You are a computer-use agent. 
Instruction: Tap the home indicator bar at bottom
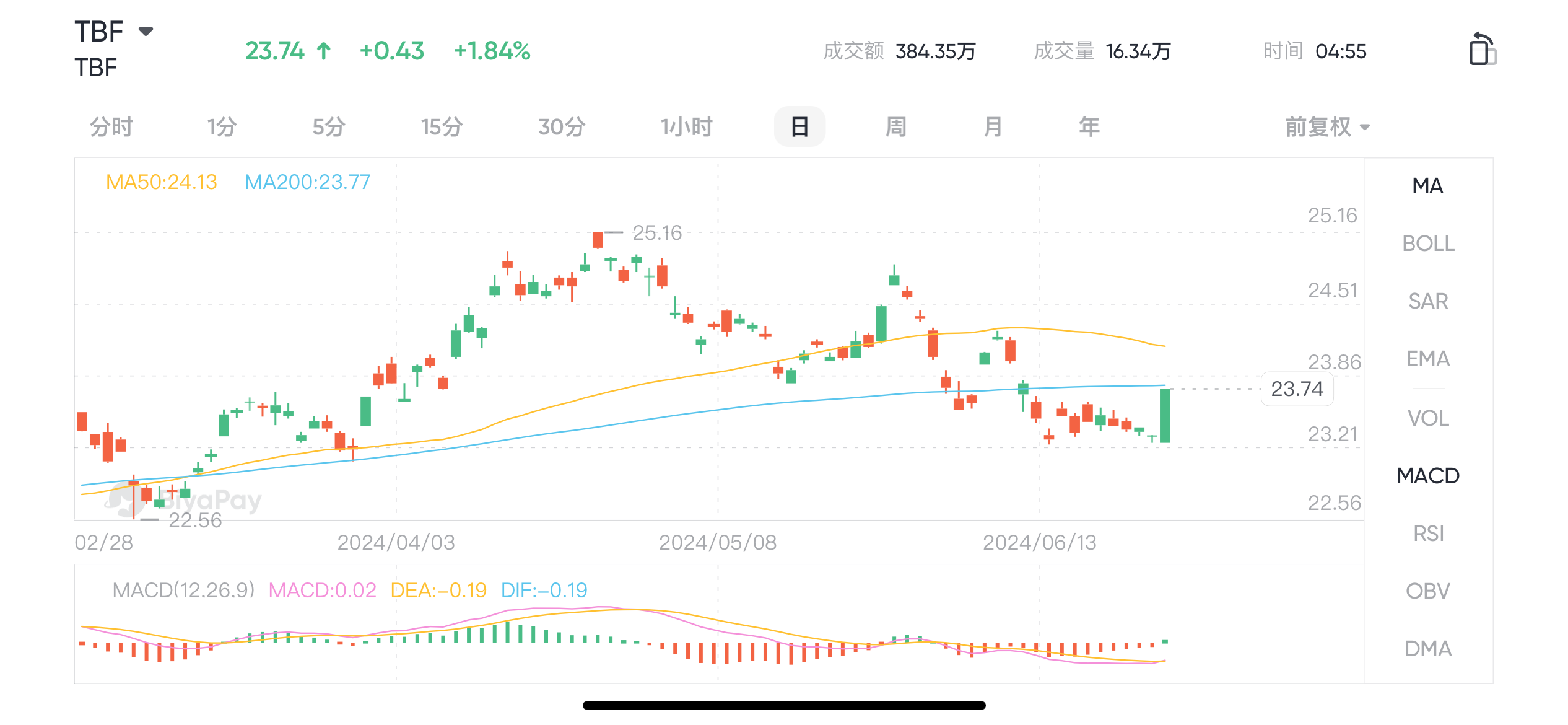(784, 705)
